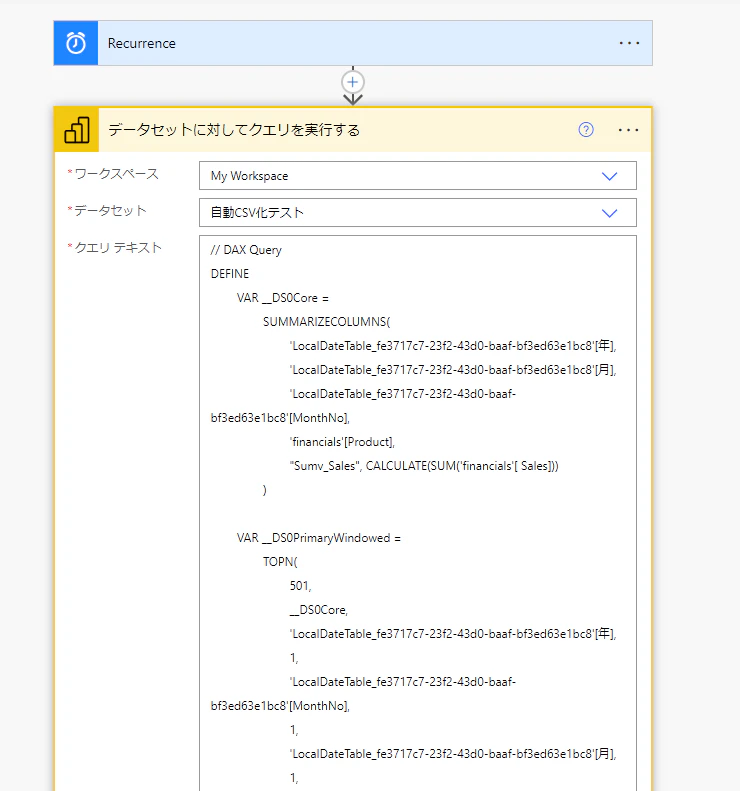Click the ワークスペース field label
Screen dimensions: 740x791
point(116,174)
